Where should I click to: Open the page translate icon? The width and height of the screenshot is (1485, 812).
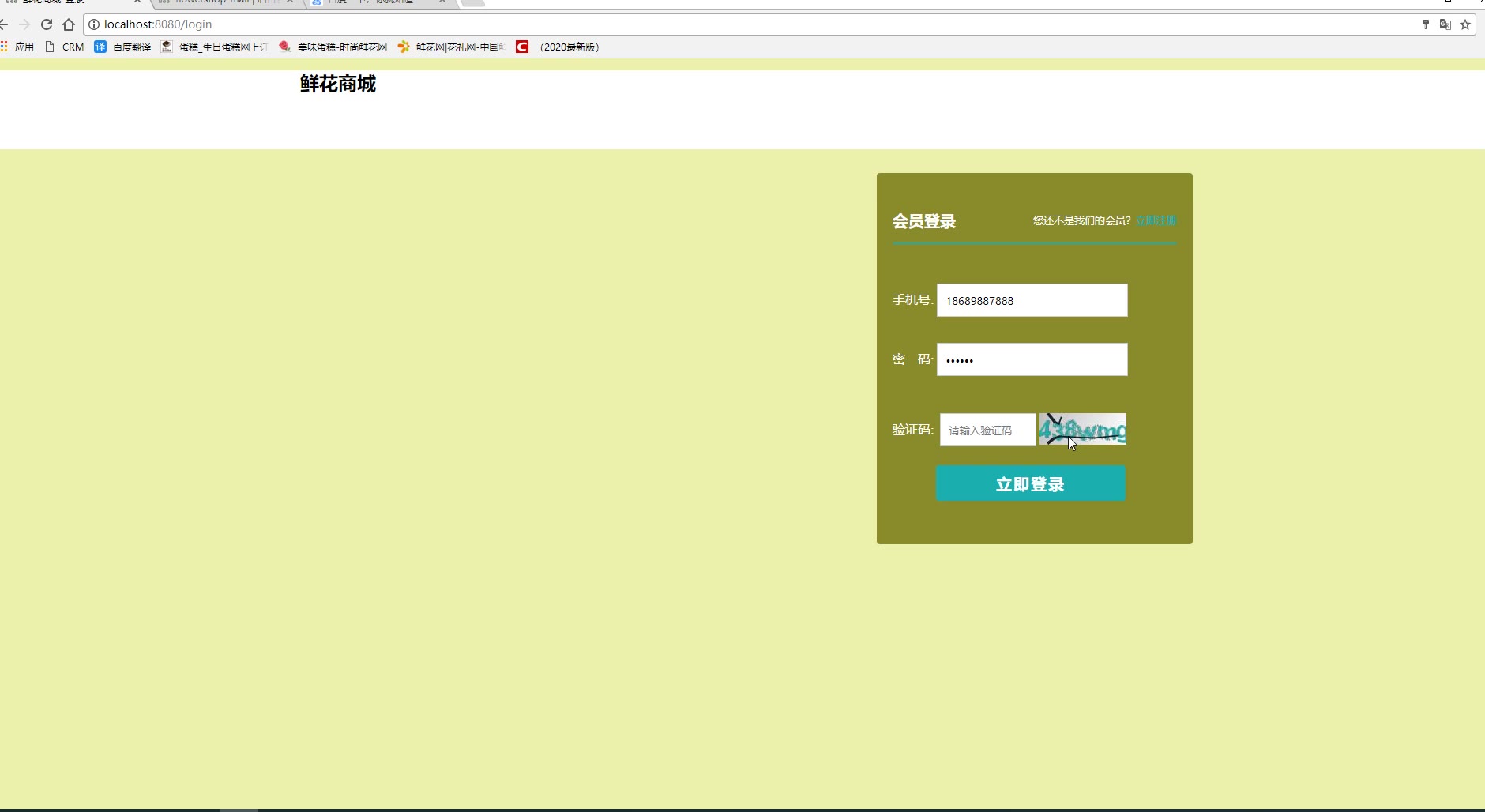point(1446,24)
